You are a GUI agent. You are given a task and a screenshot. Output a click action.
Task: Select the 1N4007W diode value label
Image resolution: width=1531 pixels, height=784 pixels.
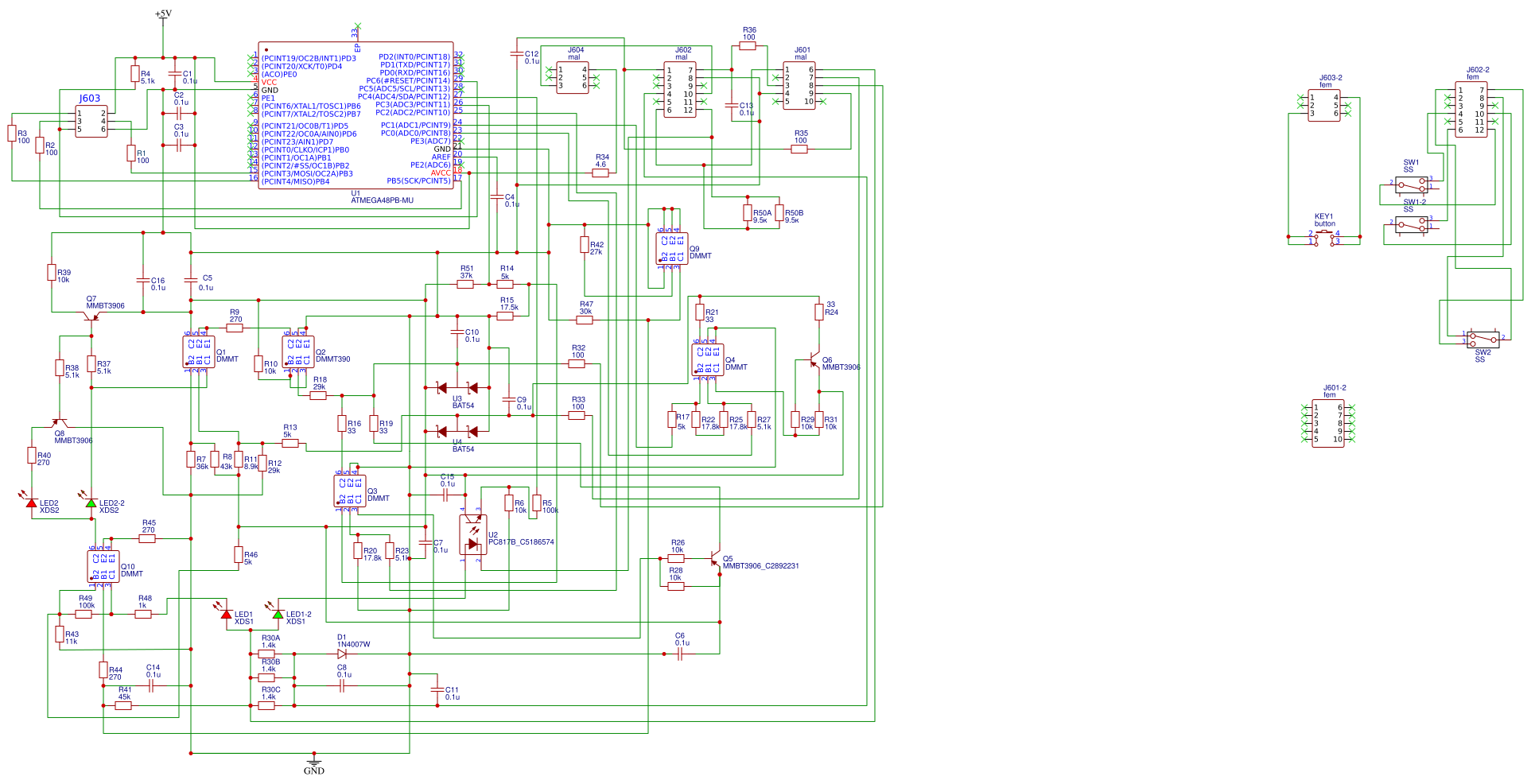pos(353,645)
